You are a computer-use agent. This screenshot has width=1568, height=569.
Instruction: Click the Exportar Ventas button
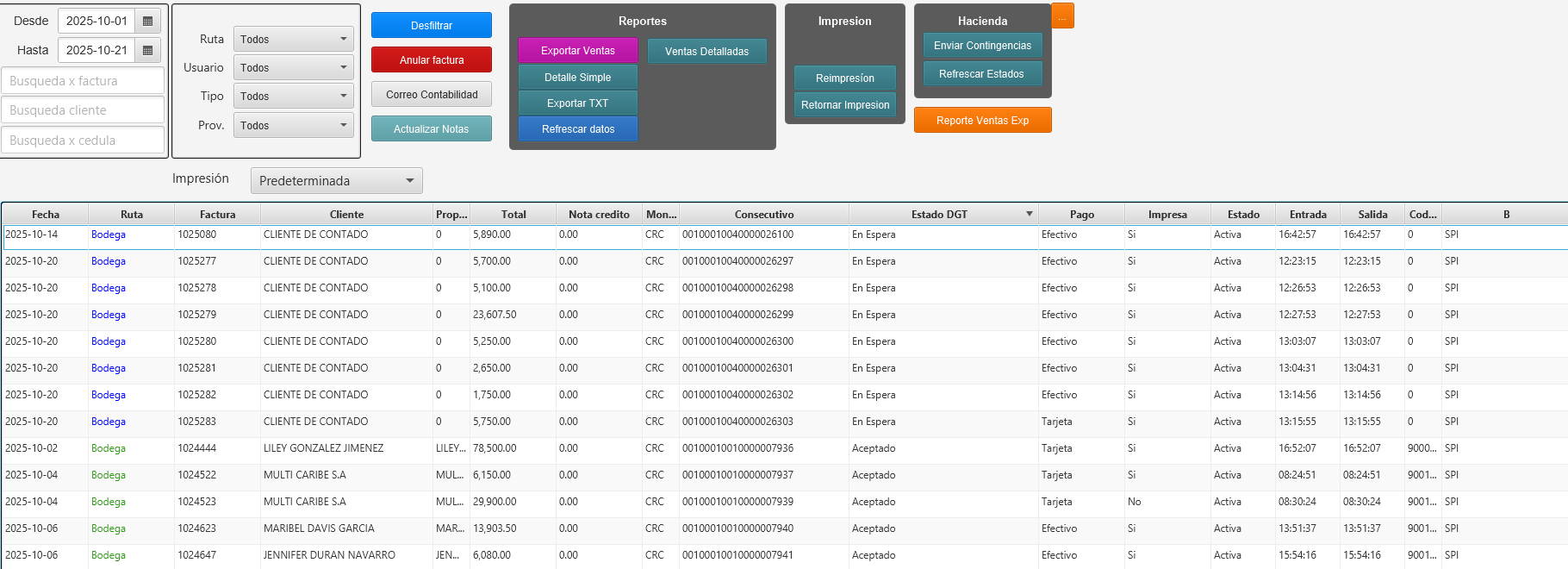[x=578, y=51]
